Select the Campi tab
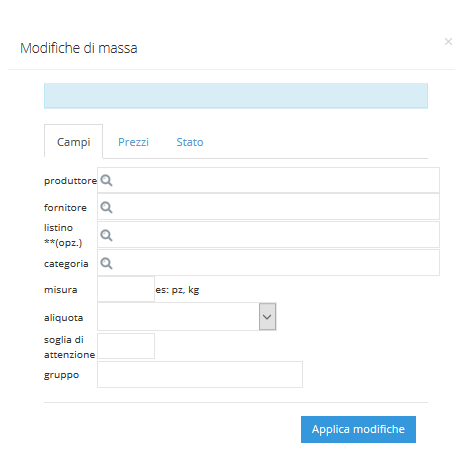 click(x=74, y=142)
